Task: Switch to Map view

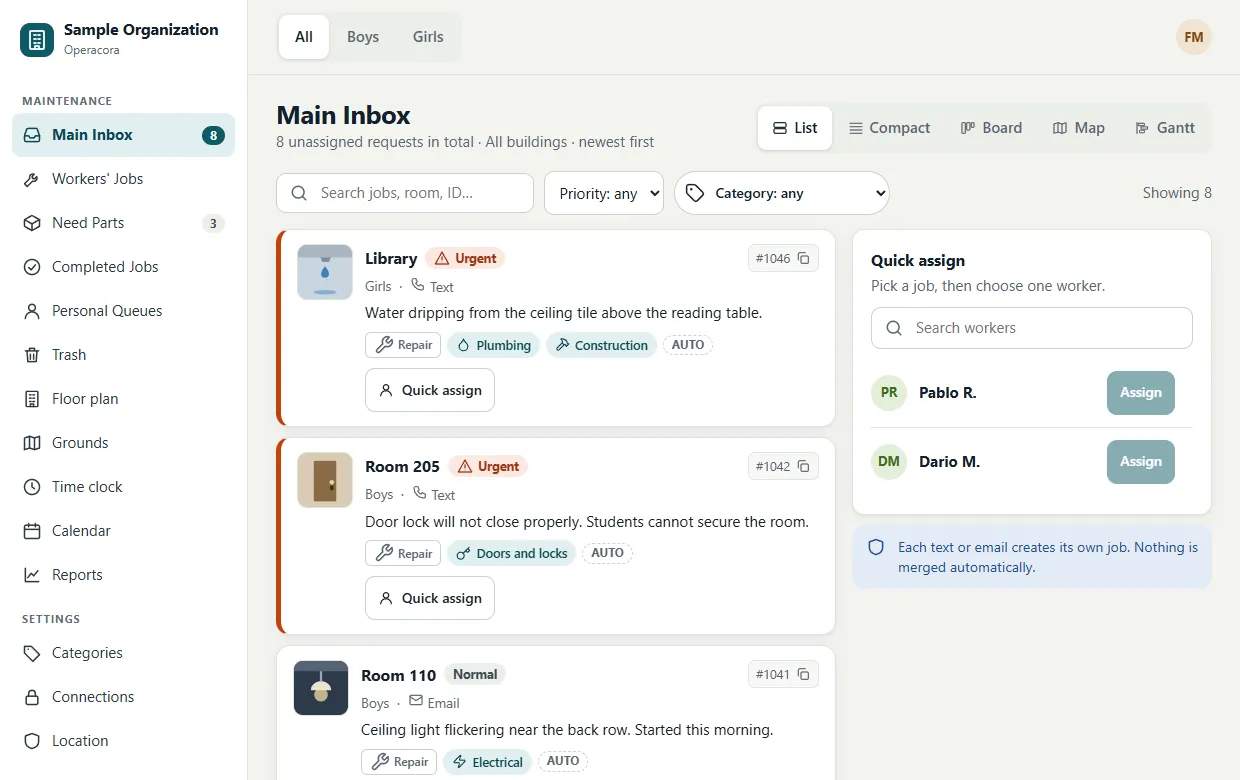Action: [x=1078, y=128]
